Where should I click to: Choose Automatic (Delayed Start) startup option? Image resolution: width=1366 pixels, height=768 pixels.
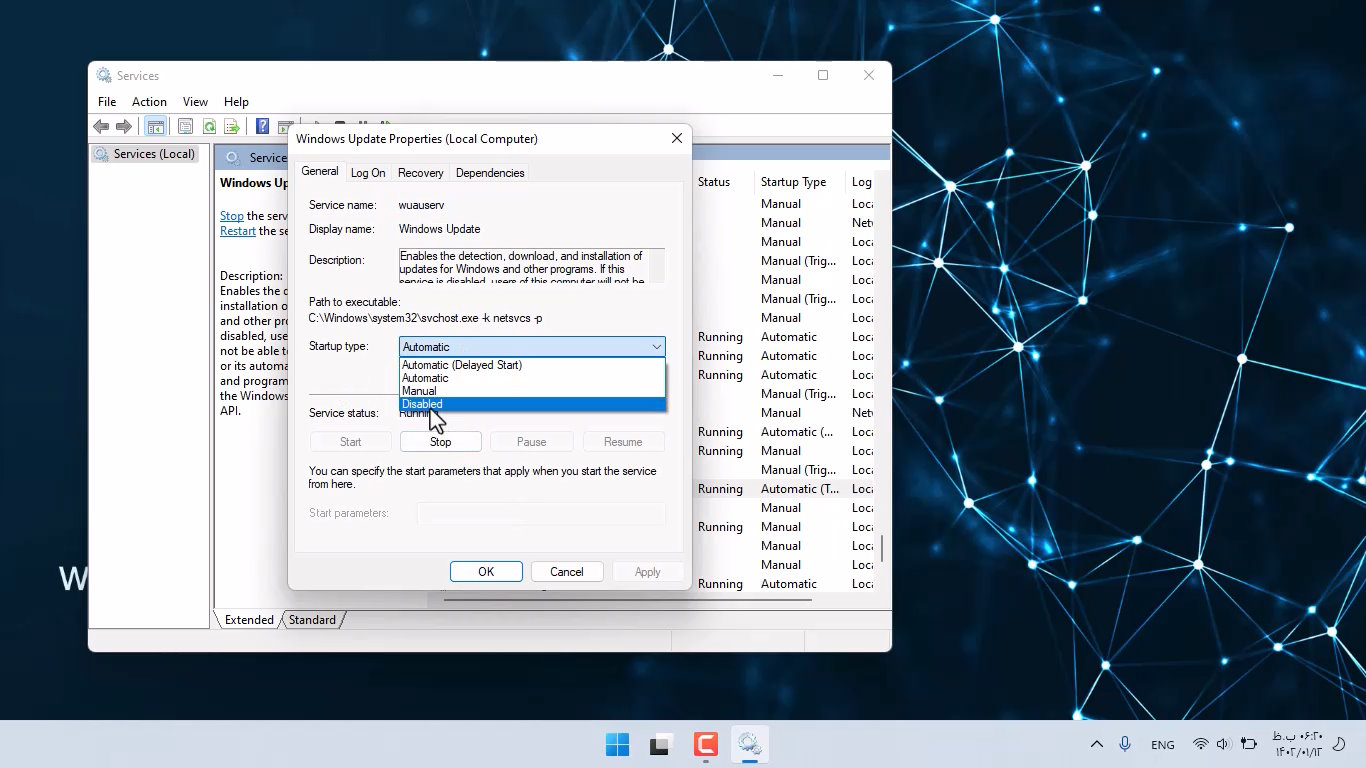click(532, 365)
